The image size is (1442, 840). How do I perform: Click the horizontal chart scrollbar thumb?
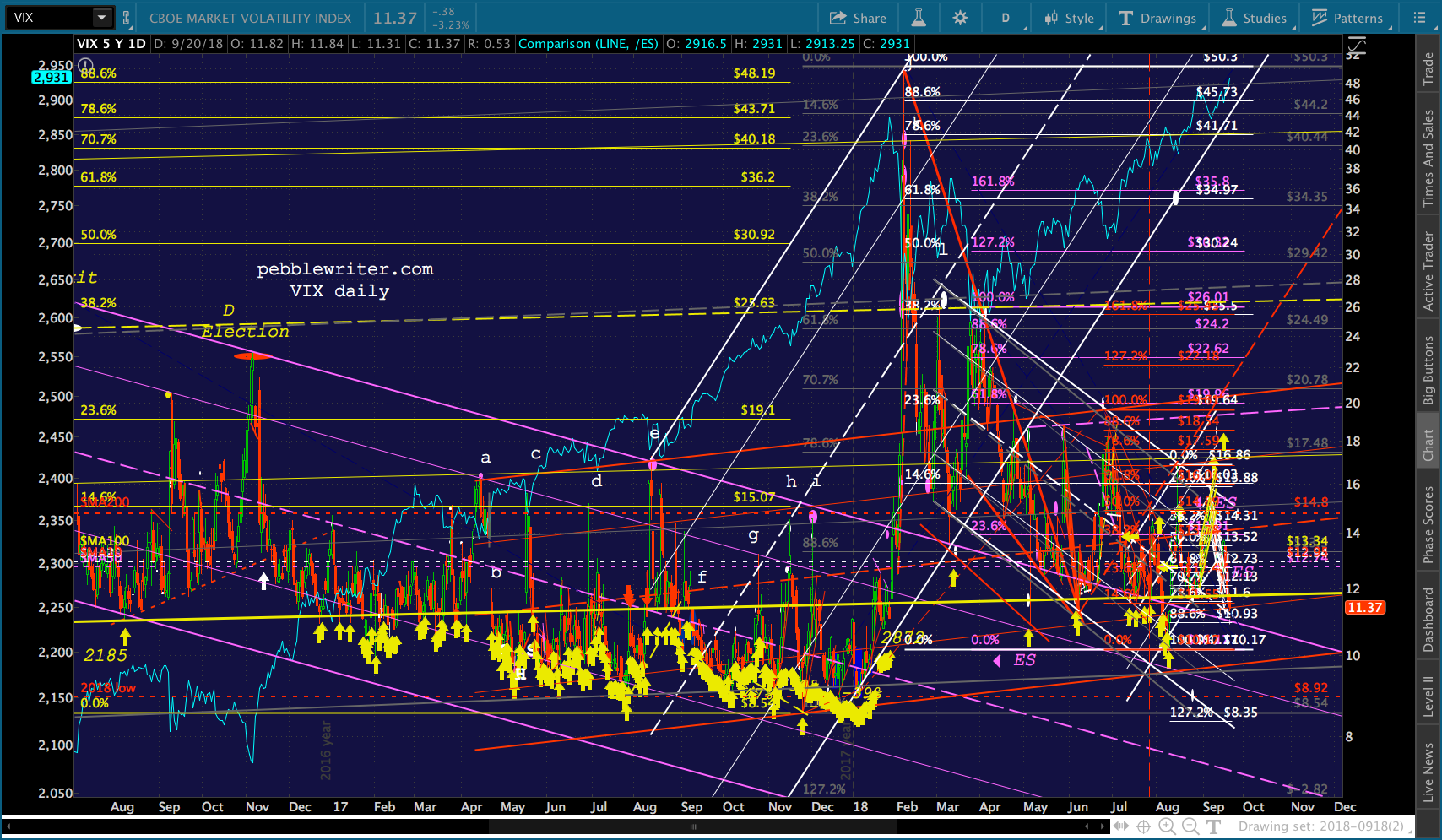(x=692, y=827)
